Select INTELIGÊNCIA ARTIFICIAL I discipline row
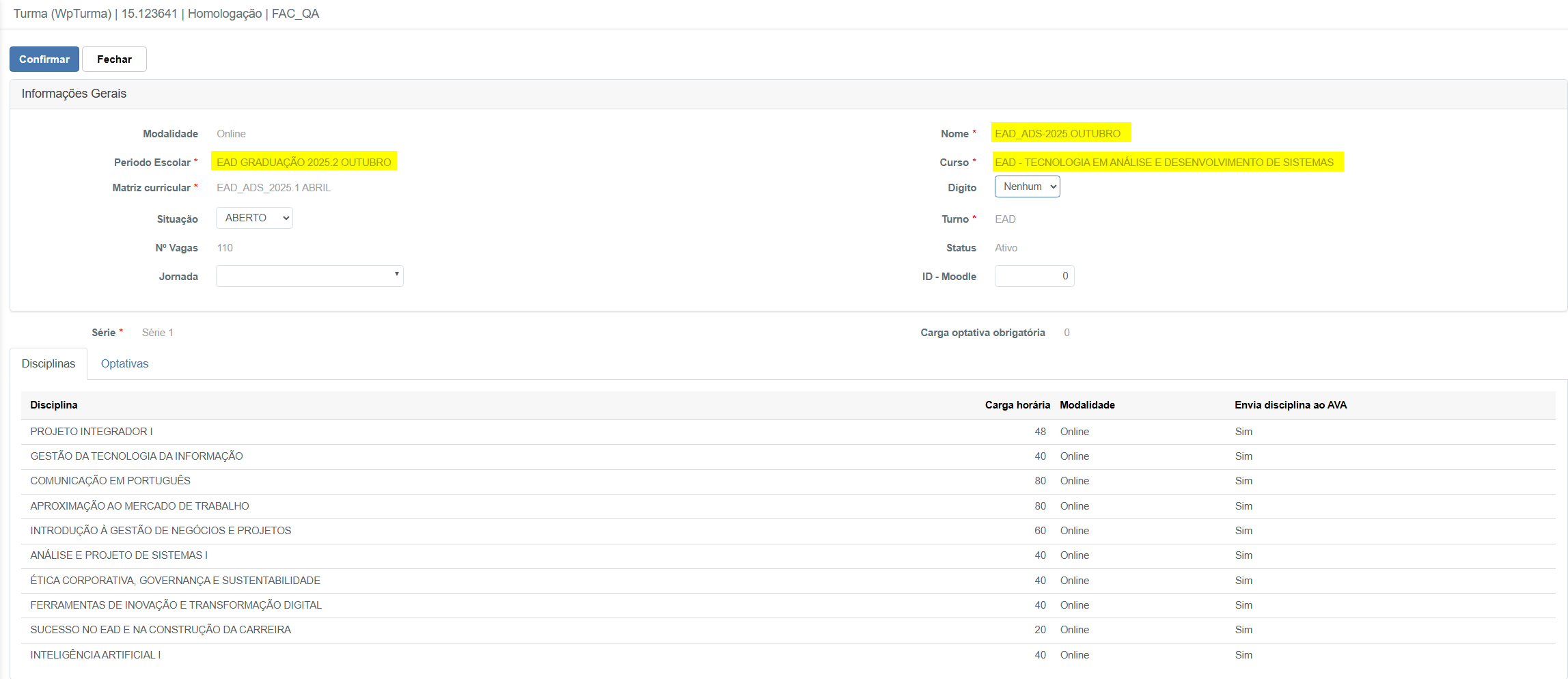 coord(96,655)
